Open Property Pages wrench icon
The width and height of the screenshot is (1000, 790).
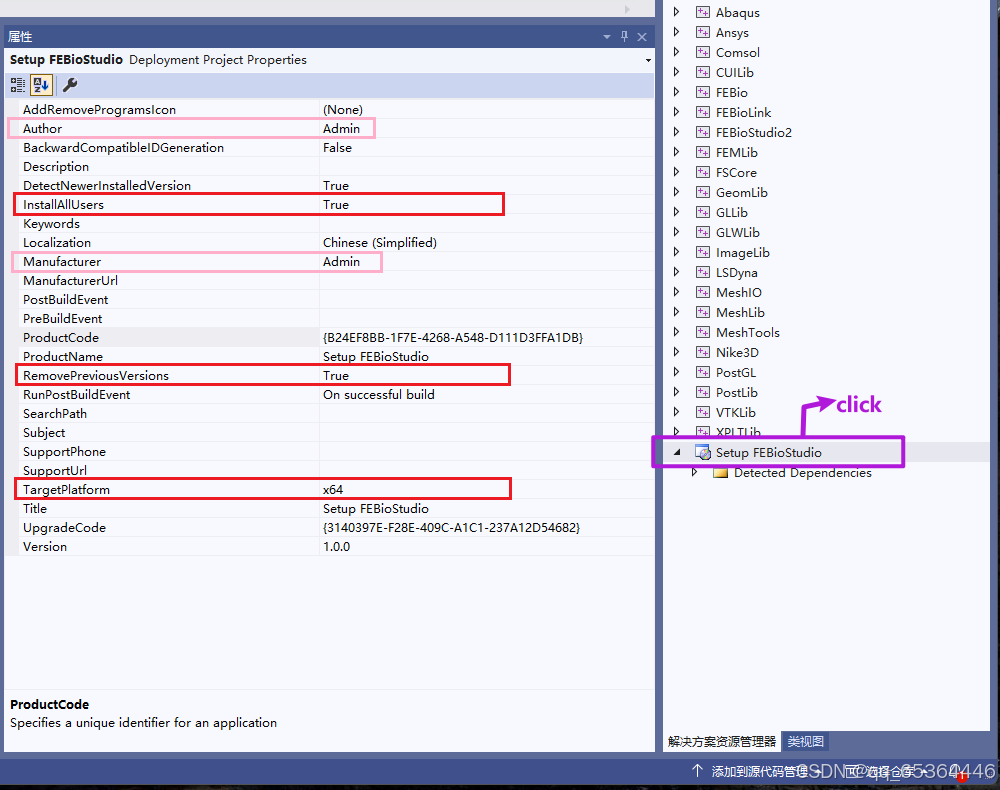coord(70,85)
